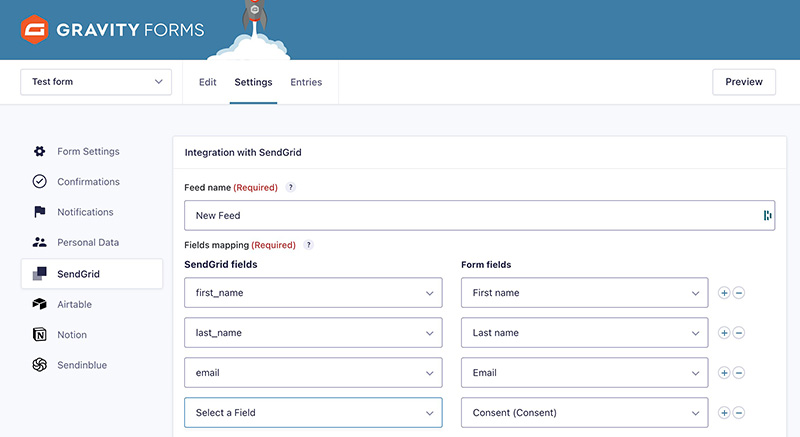Click into the Feed name input
Screen dimensions: 800x437
(x=480, y=216)
